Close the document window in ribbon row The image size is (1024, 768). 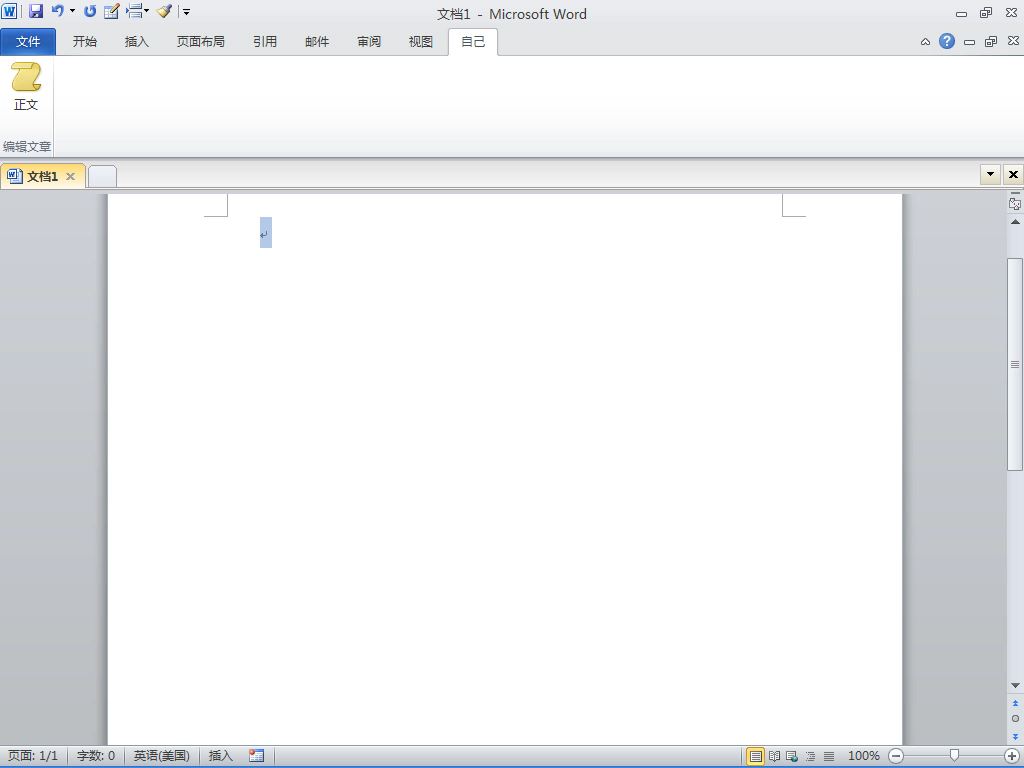pos(1013,40)
